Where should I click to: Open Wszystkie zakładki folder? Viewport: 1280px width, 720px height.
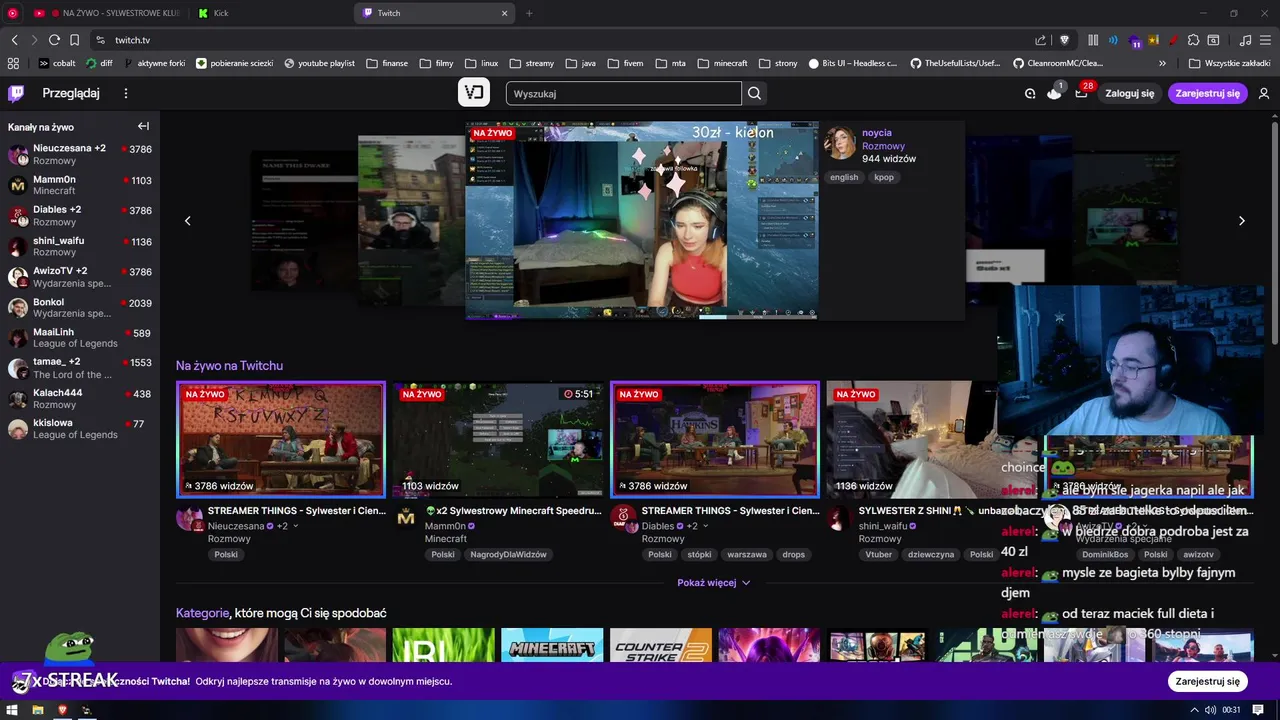pyautogui.click(x=1230, y=63)
